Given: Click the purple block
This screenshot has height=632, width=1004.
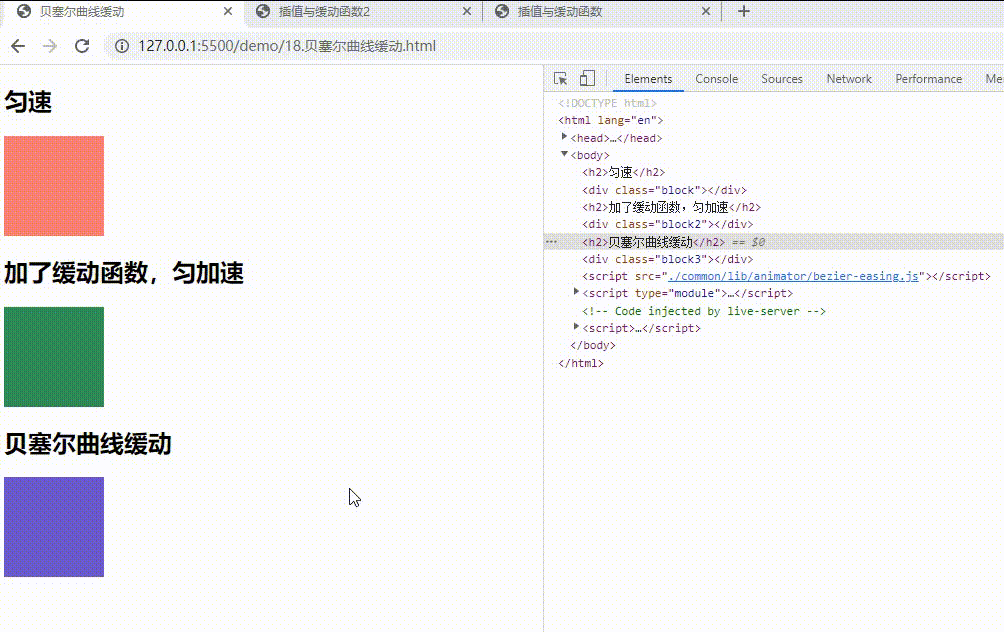Looking at the screenshot, I should coord(54,527).
